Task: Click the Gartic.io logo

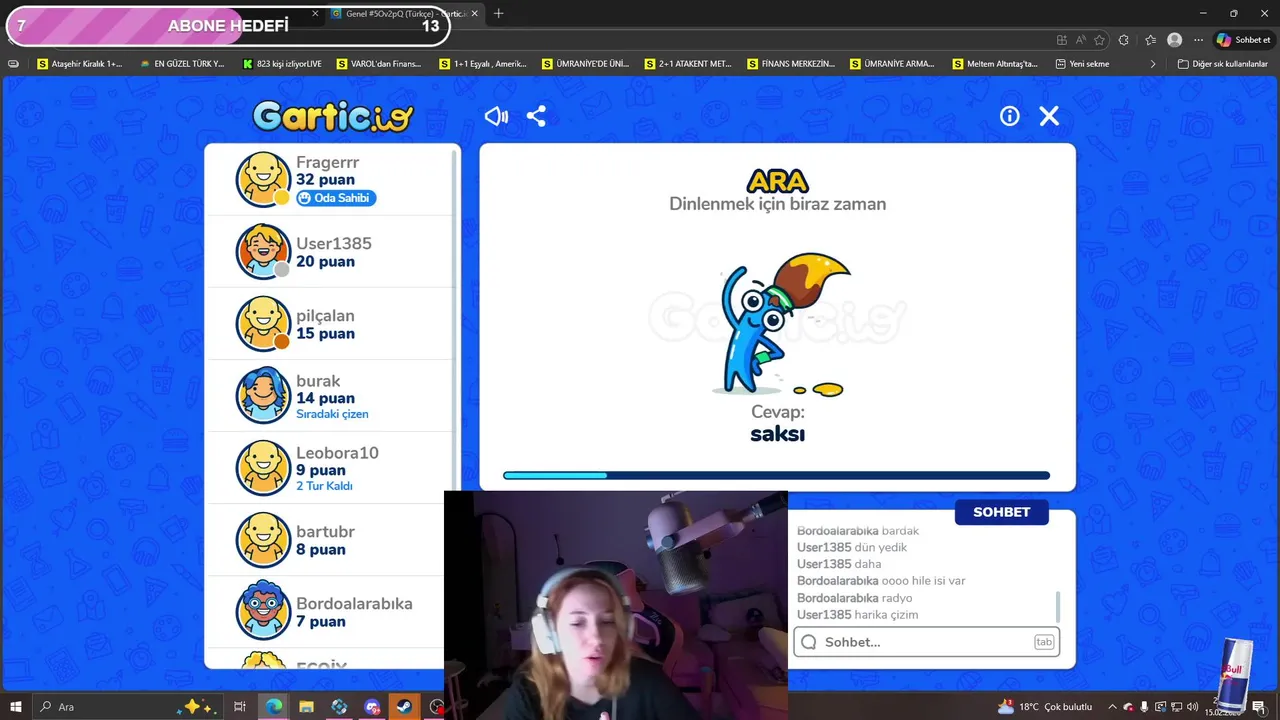Action: tap(333, 117)
